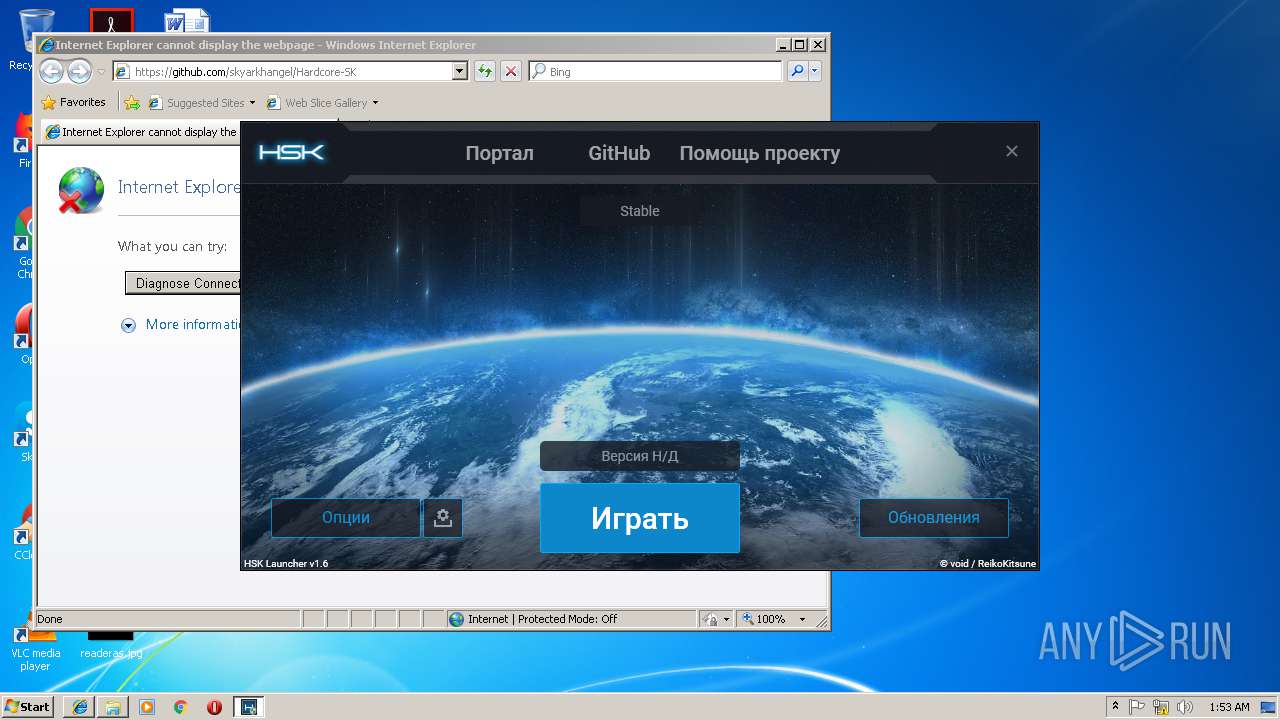Minimize Internet Explorer window
The height and width of the screenshot is (720, 1280).
tap(781, 44)
